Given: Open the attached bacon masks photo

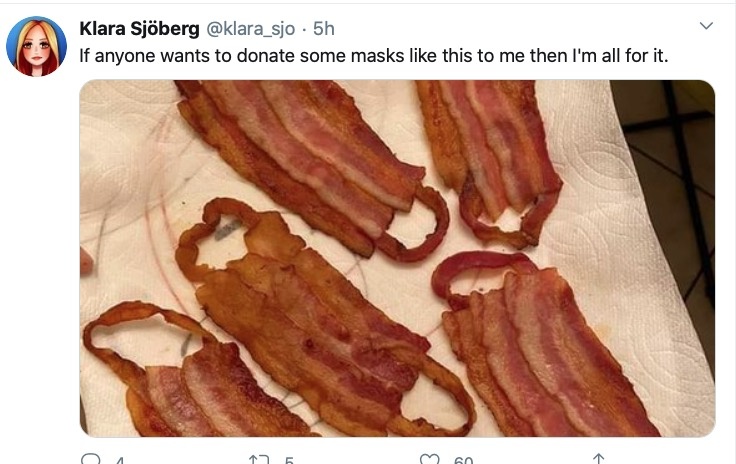Looking at the screenshot, I should (397, 258).
